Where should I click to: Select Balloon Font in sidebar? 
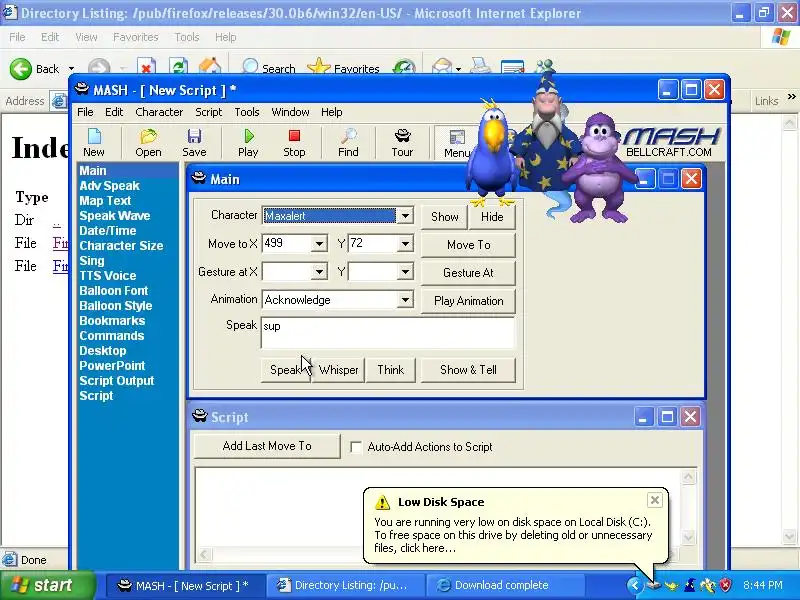pos(113,291)
